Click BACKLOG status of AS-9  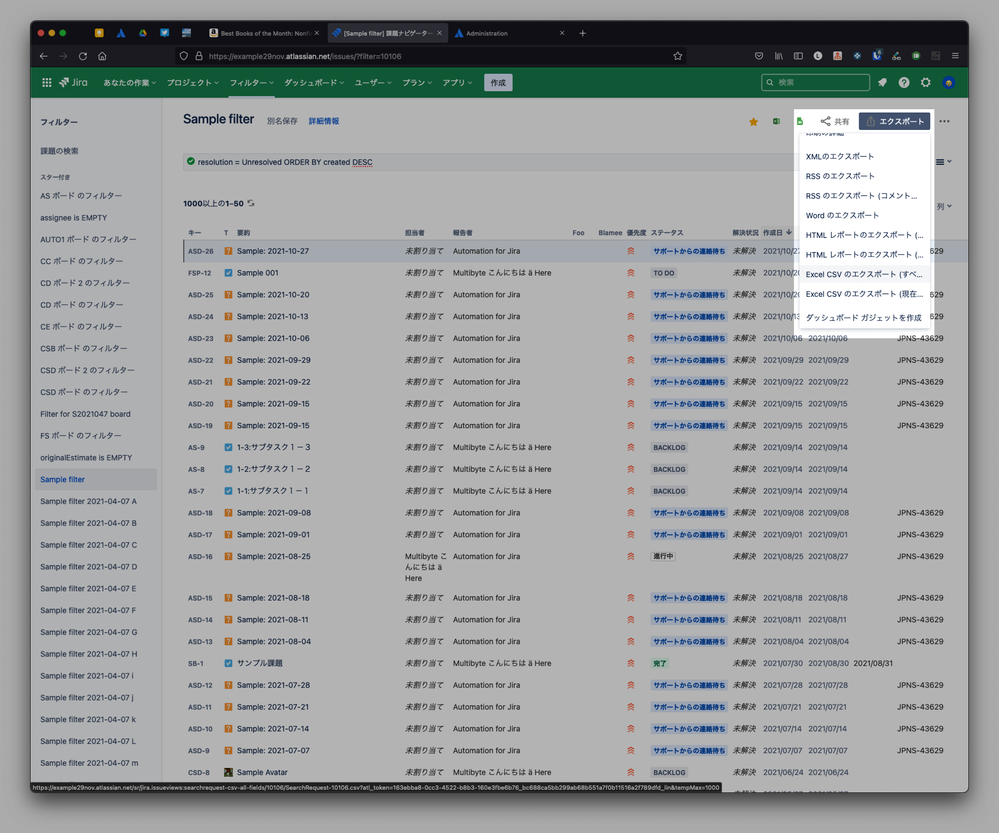(669, 447)
